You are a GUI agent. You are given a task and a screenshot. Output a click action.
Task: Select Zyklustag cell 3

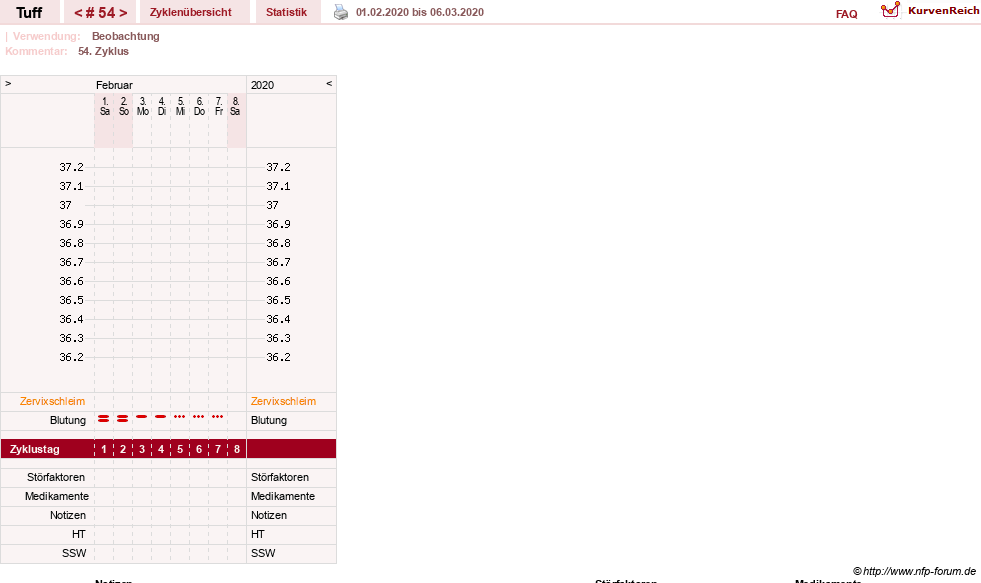142,449
